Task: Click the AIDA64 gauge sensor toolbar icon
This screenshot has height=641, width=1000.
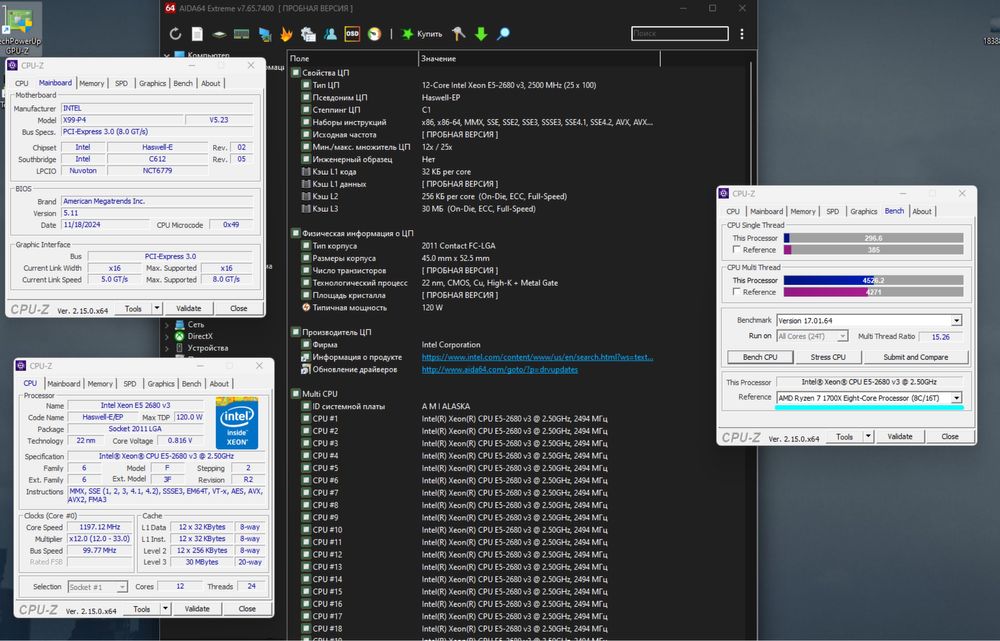Action: point(374,34)
